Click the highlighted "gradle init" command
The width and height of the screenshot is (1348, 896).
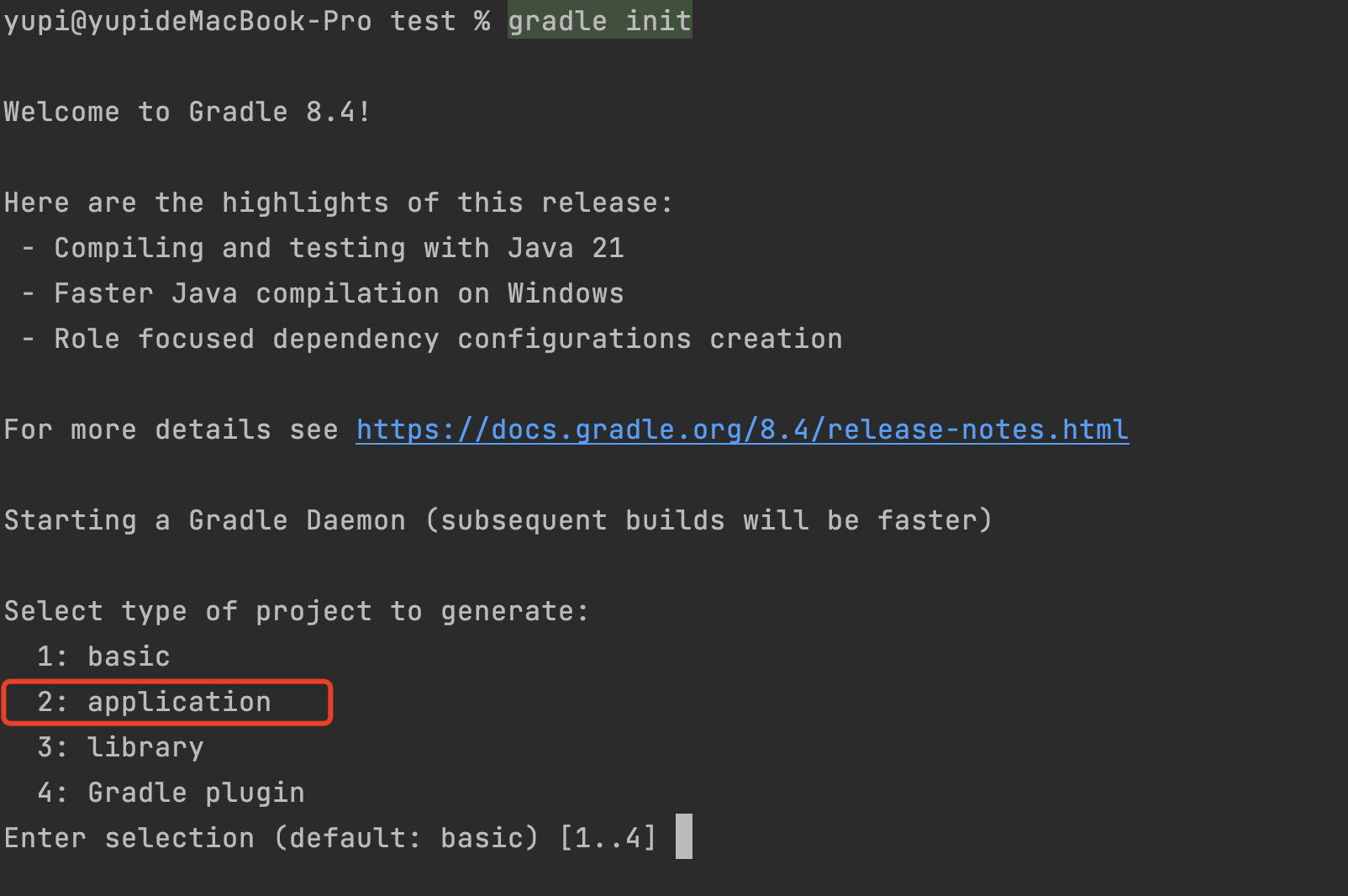(x=599, y=21)
